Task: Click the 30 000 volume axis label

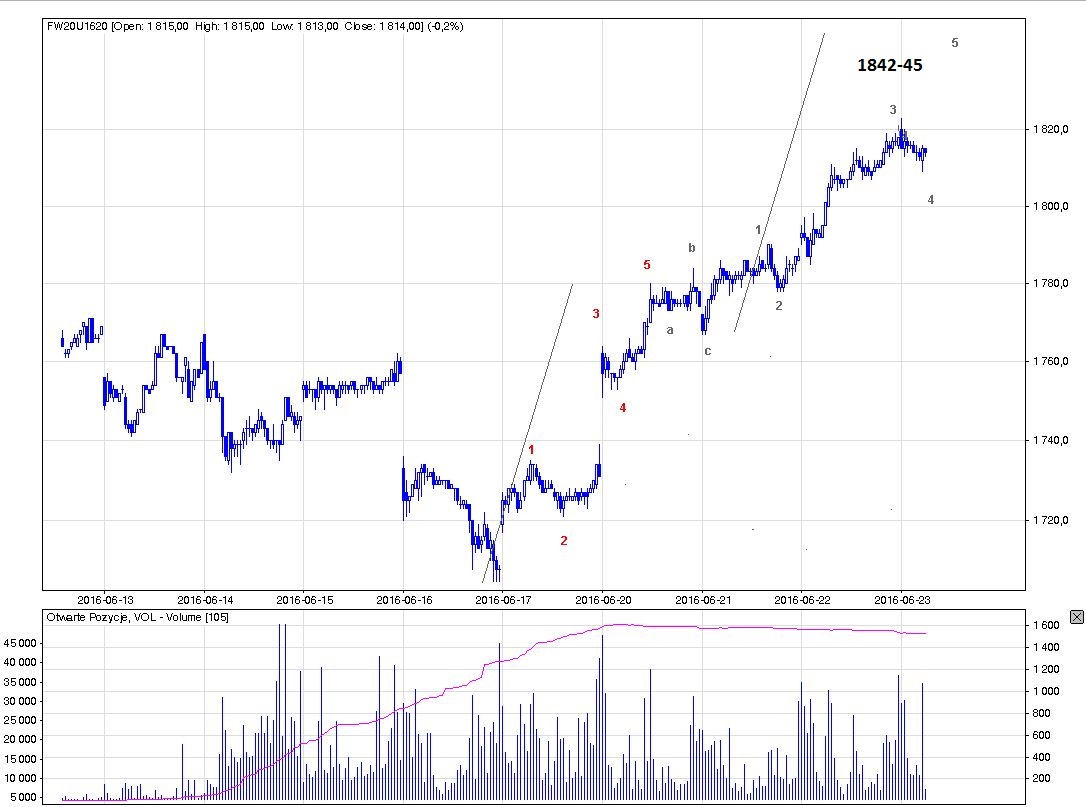Action: [x=20, y=701]
